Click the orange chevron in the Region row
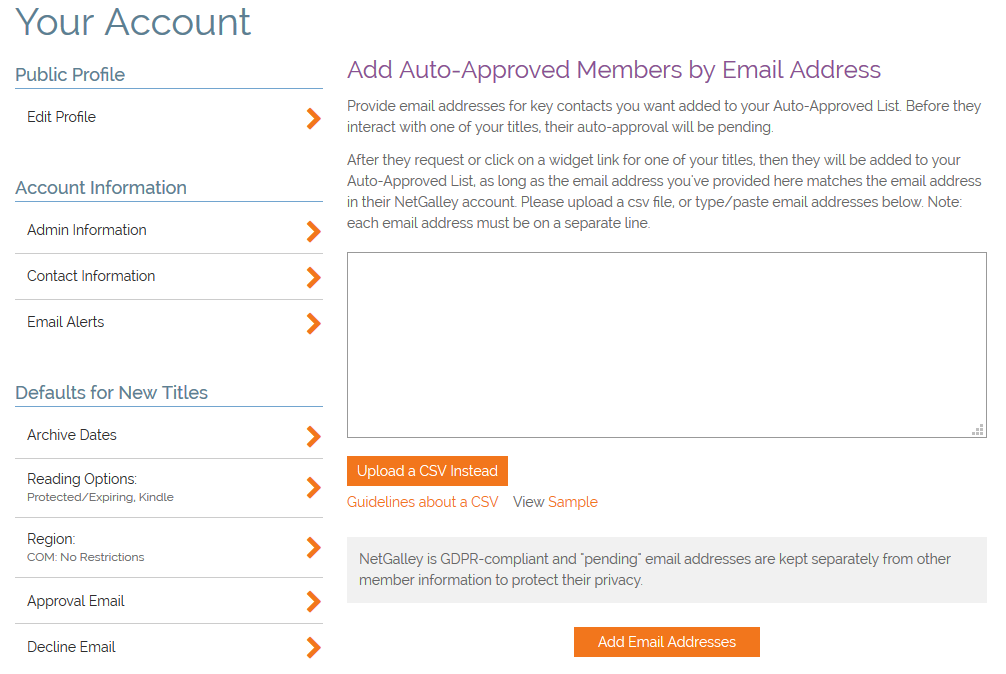The height and width of the screenshot is (674, 1006). coord(313,547)
